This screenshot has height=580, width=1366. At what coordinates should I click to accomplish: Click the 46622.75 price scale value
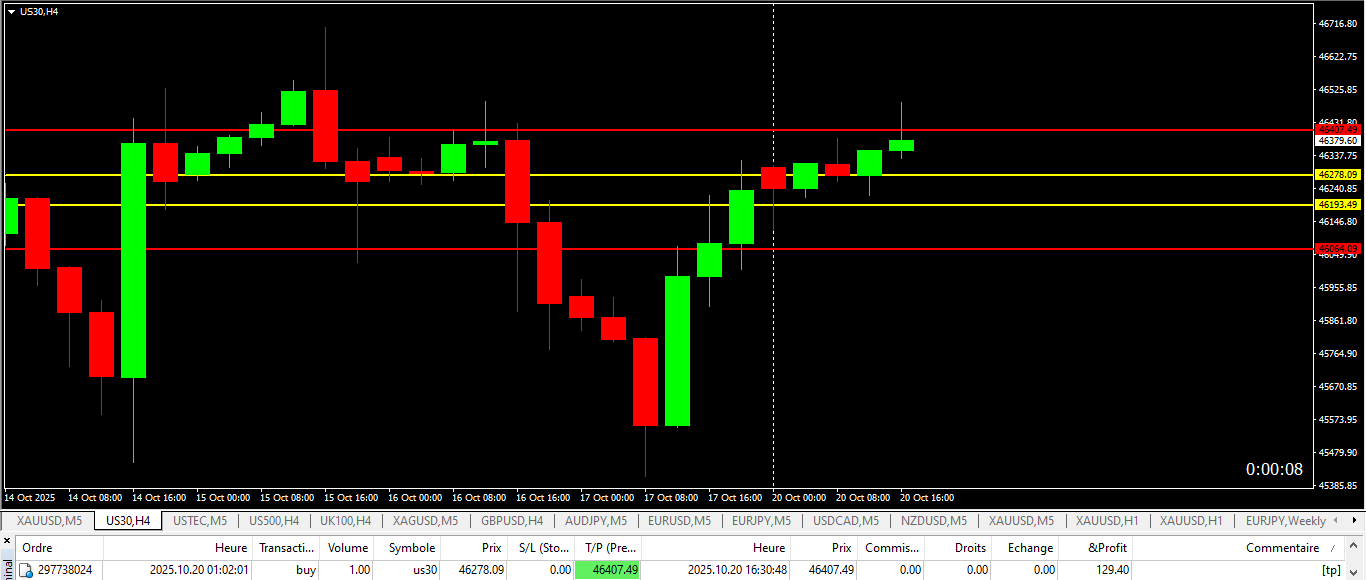pos(1338,56)
